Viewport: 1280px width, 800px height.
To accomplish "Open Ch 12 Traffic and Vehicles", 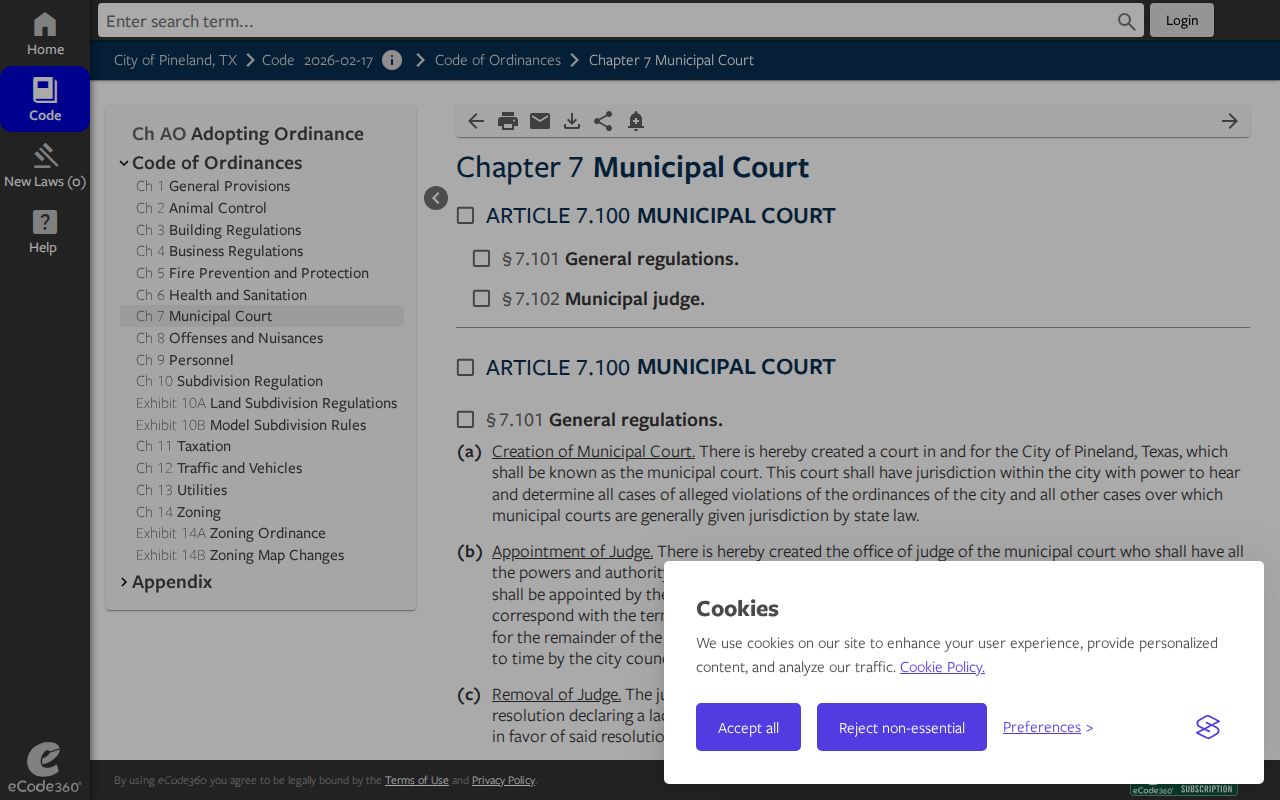I will (219, 468).
